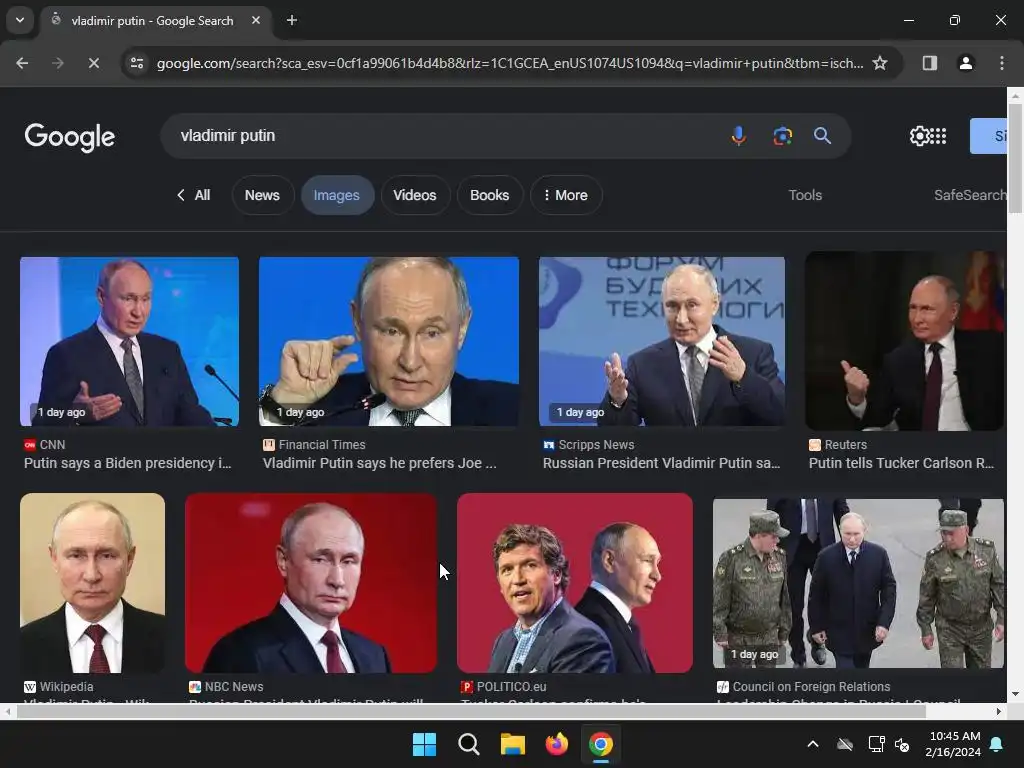Switch to the All results tab
This screenshot has height=768, width=1024.
coord(193,195)
